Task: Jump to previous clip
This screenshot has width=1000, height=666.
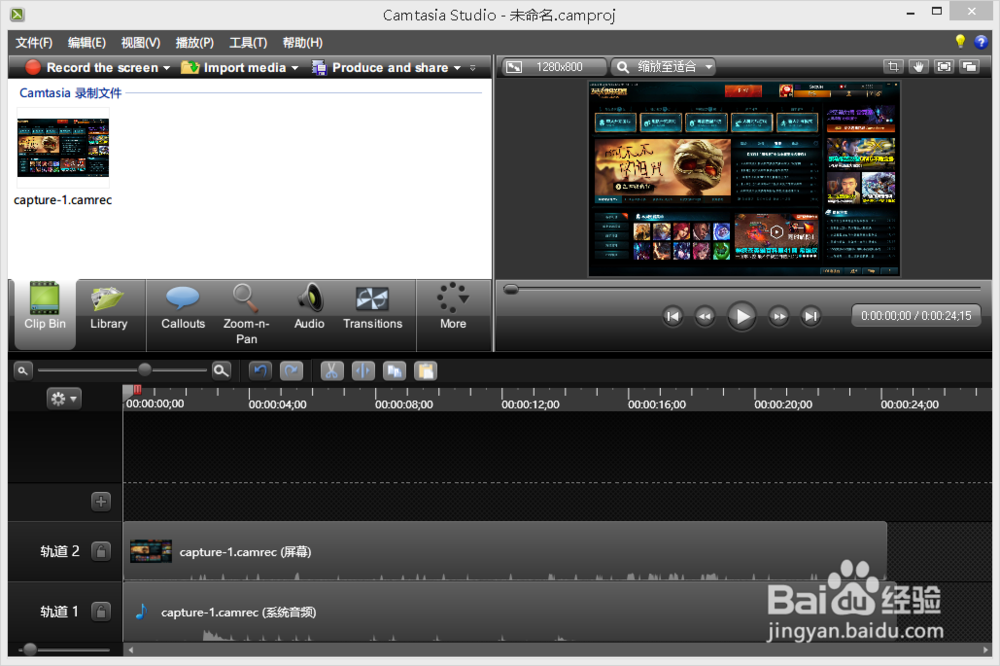Action: tap(672, 316)
